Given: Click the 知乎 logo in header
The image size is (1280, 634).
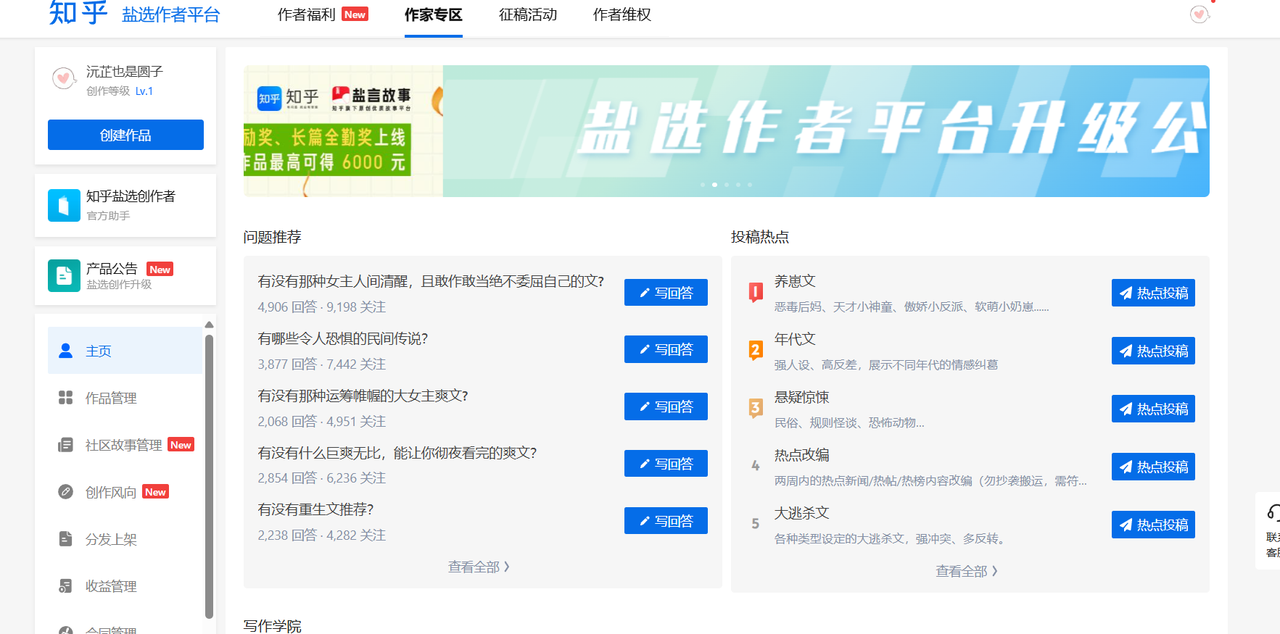Looking at the screenshot, I should click(79, 13).
